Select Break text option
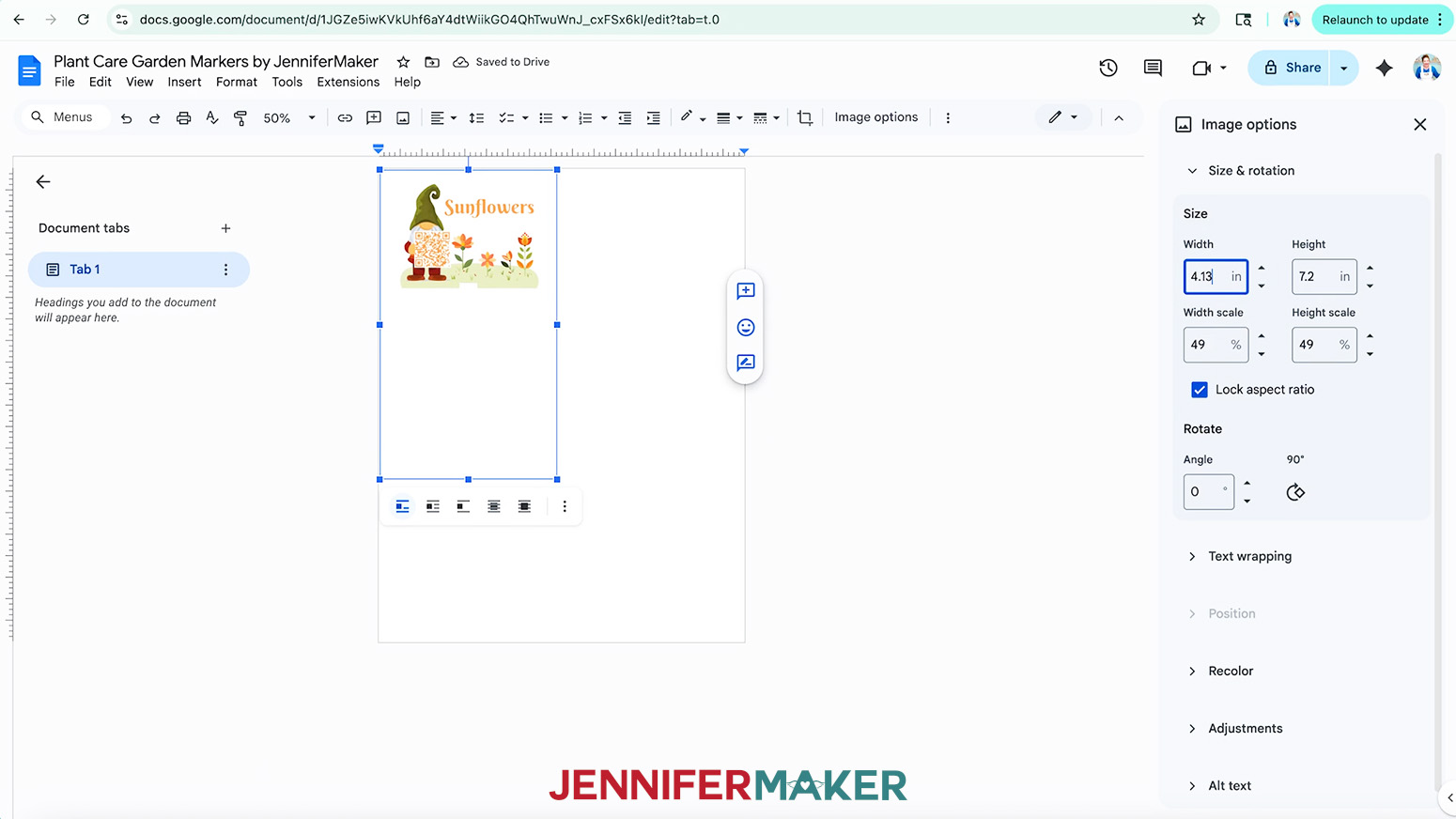The width and height of the screenshot is (1456, 819). [463, 506]
